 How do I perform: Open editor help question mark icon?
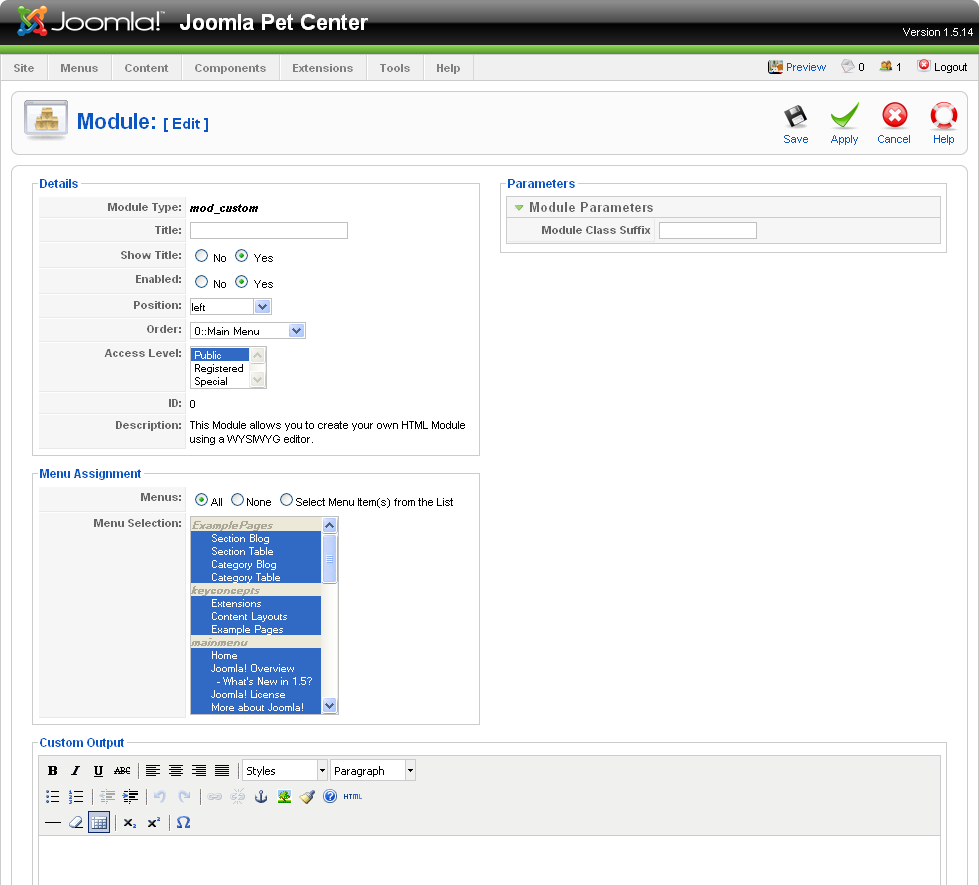(330, 796)
